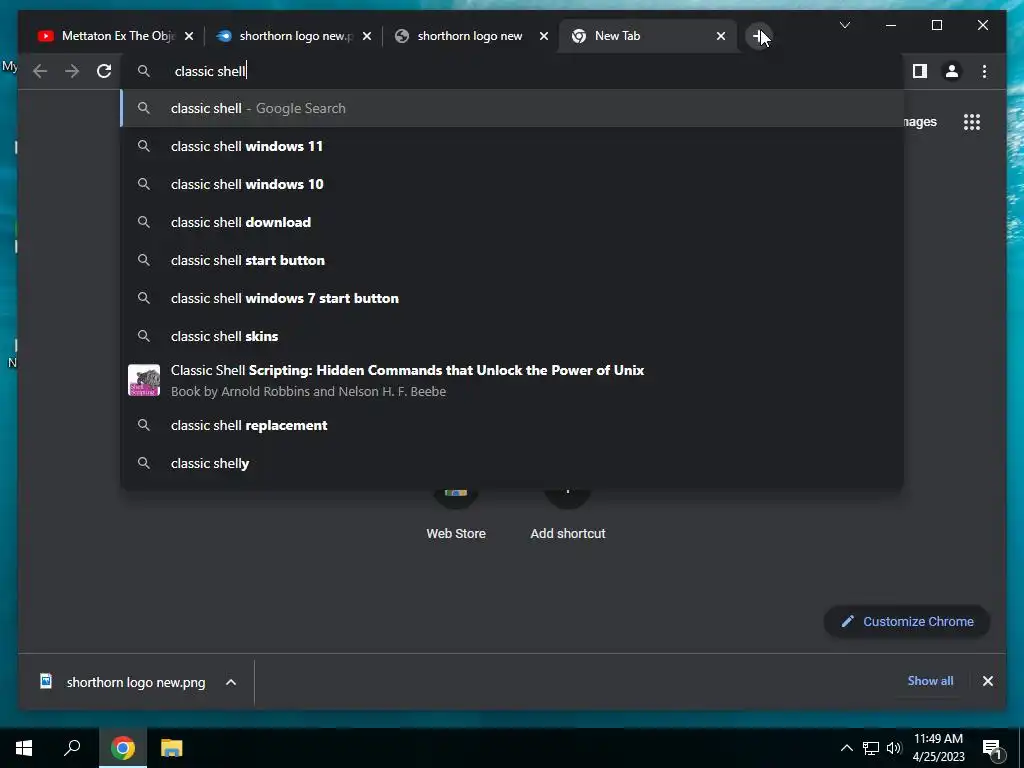Choose suggestion classic shell skins
1024x768 pixels.
click(x=512, y=336)
